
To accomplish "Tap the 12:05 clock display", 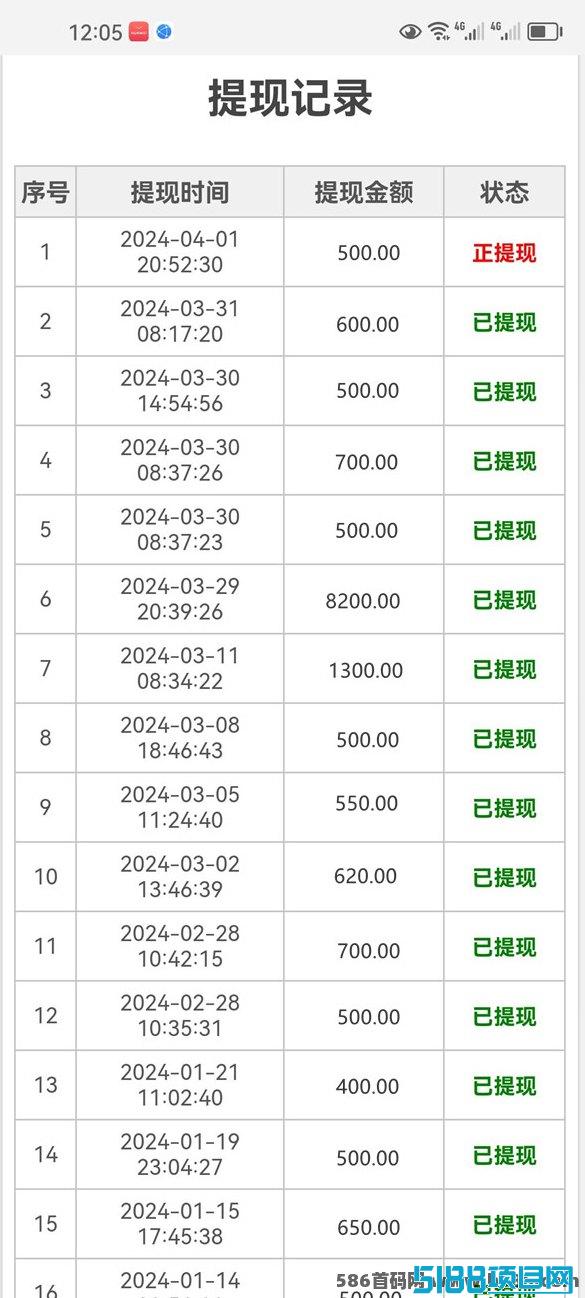I will (95, 32).
